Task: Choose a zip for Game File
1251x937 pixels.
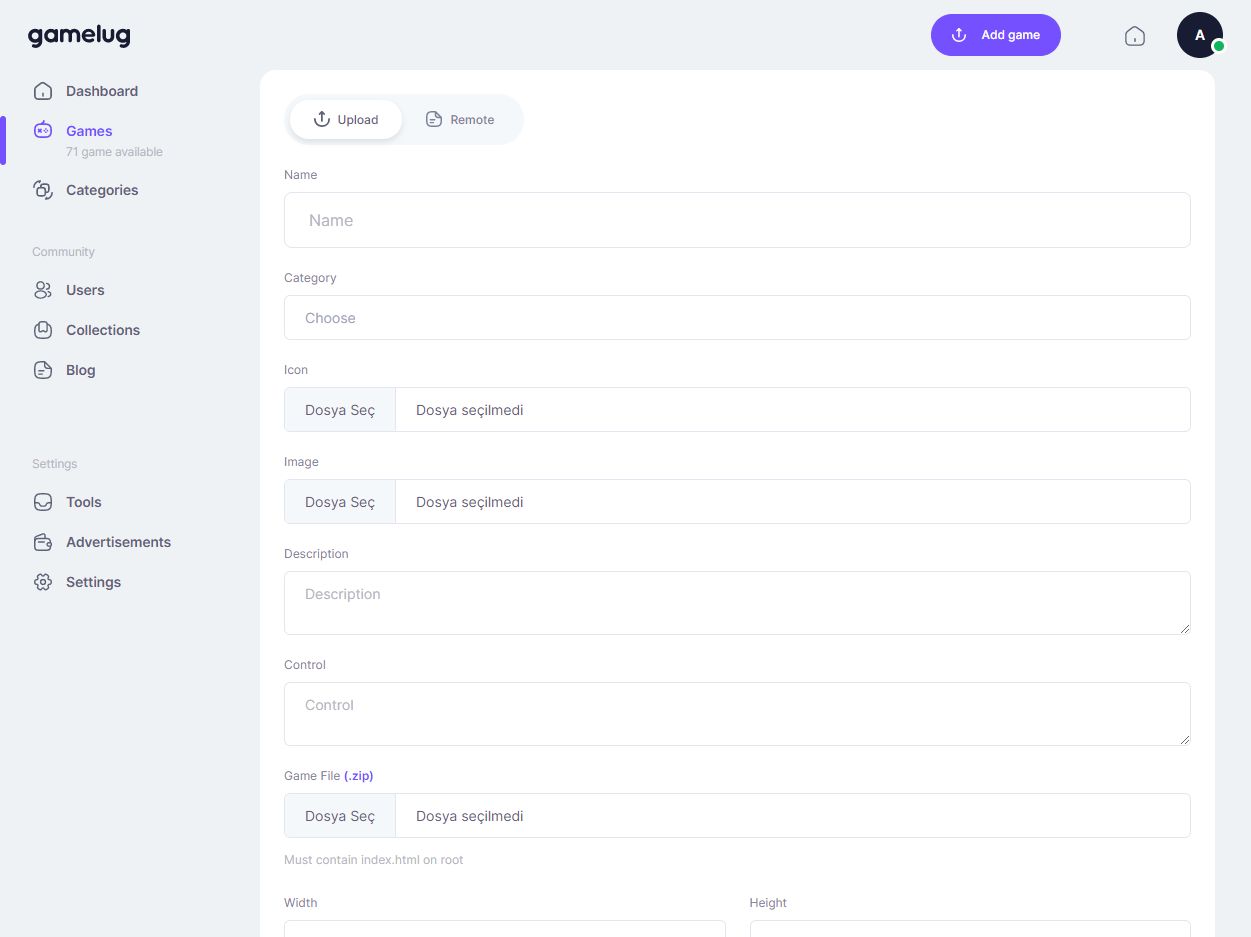Action: 340,816
